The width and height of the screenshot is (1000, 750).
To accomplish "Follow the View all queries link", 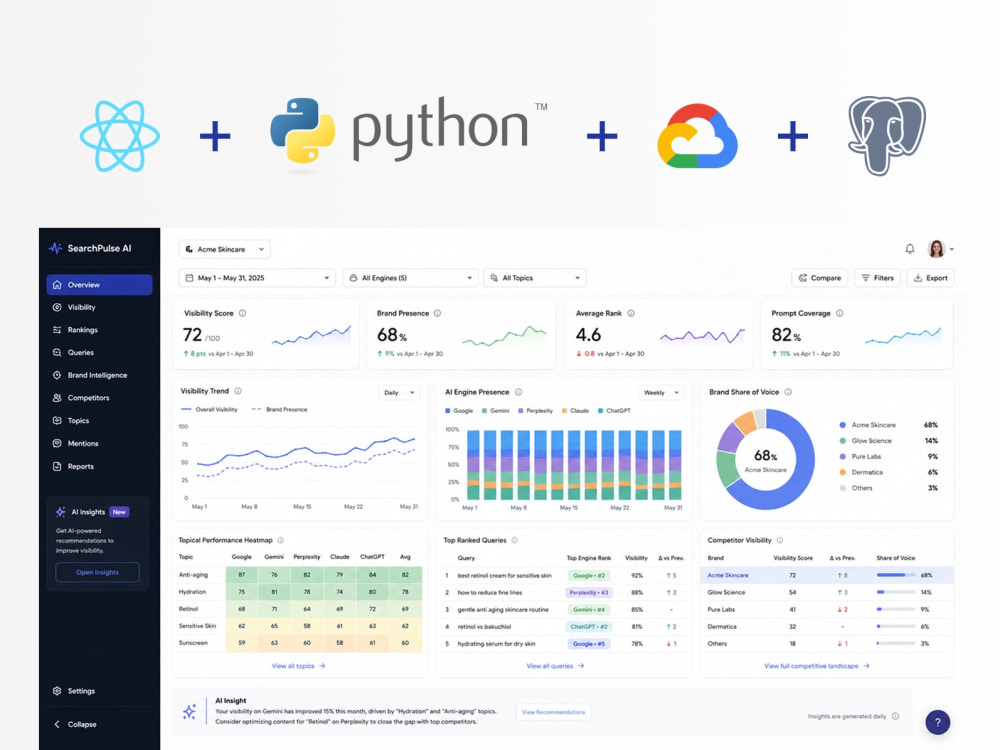I will point(555,666).
